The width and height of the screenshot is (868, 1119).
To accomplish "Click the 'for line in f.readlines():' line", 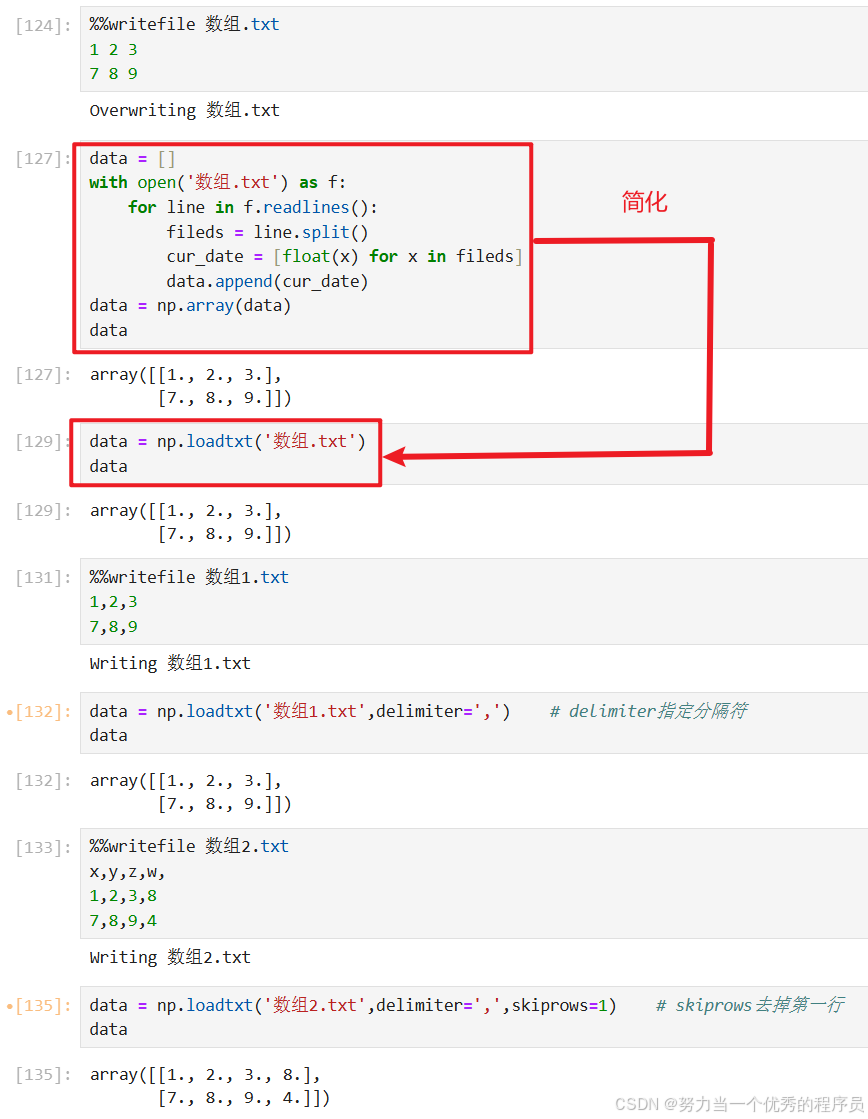I will (253, 208).
